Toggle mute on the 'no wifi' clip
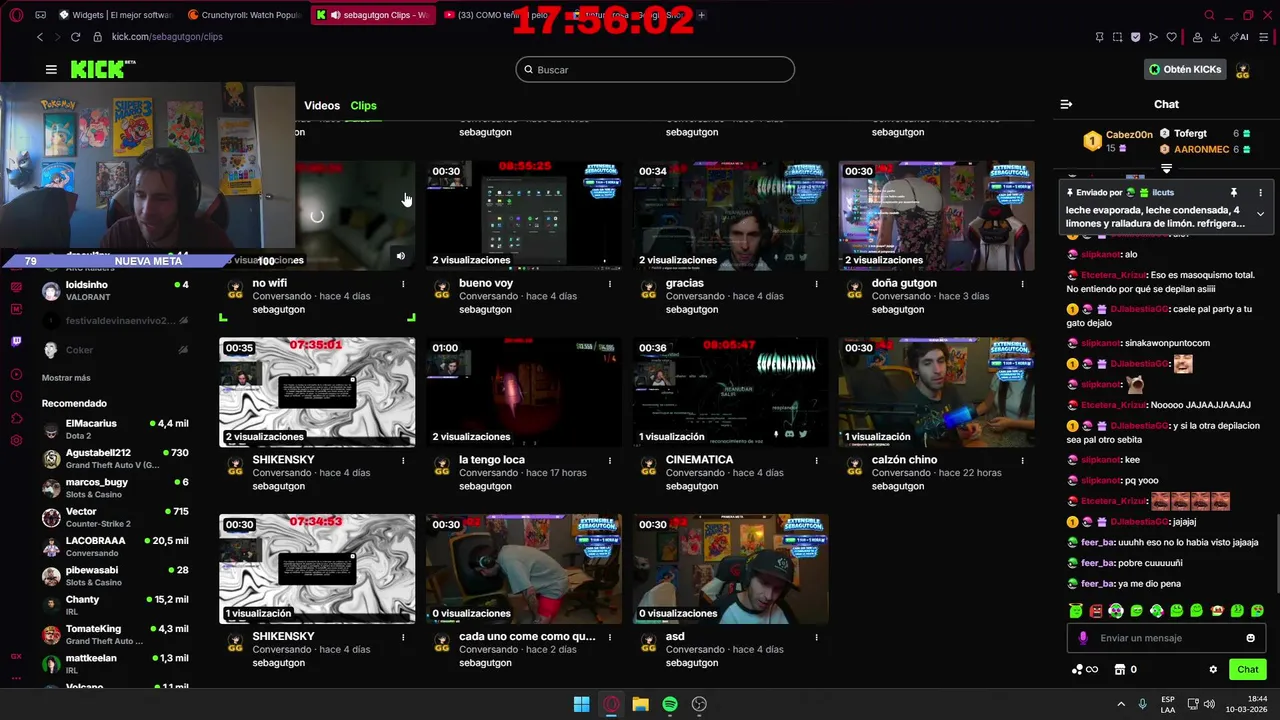The image size is (1280, 720). (x=400, y=256)
